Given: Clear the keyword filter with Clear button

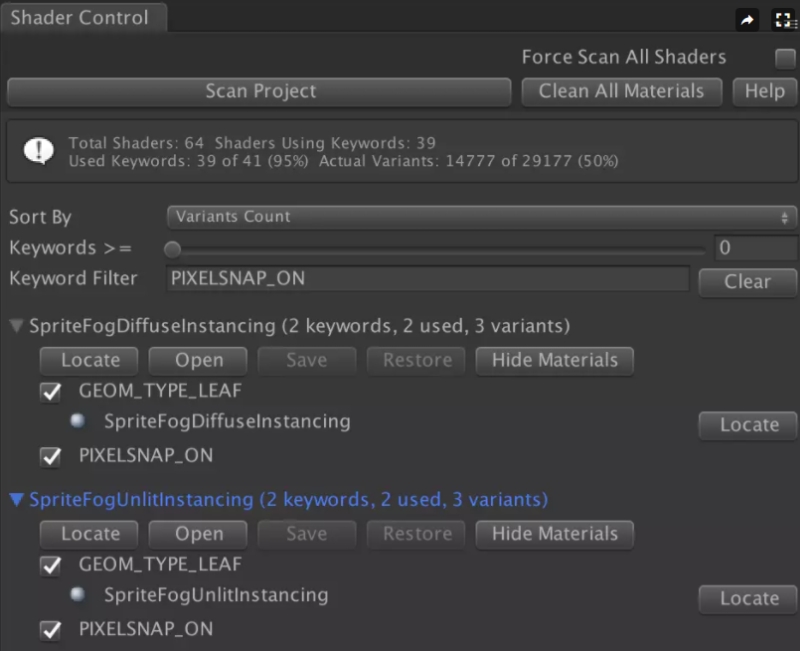Looking at the screenshot, I should click(747, 282).
